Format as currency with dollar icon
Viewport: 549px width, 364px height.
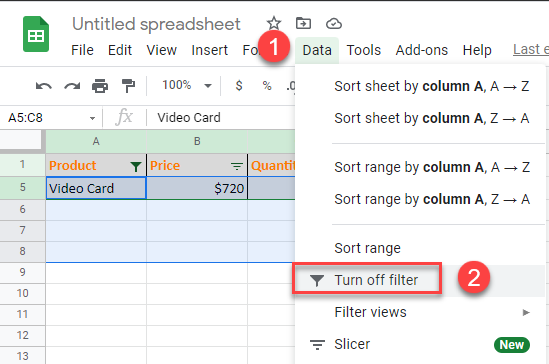click(239, 85)
